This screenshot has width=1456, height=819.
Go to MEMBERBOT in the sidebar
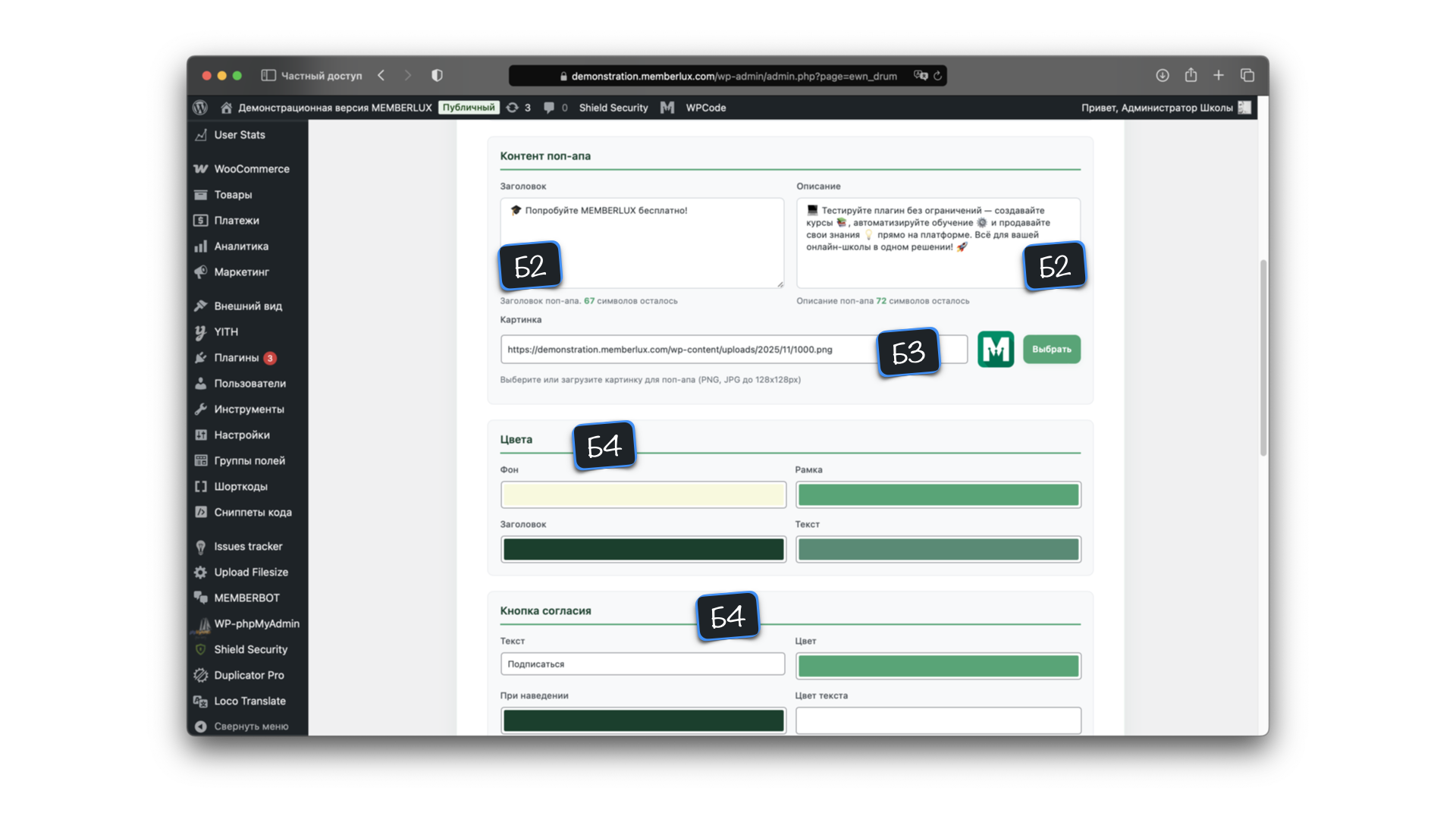(x=246, y=598)
